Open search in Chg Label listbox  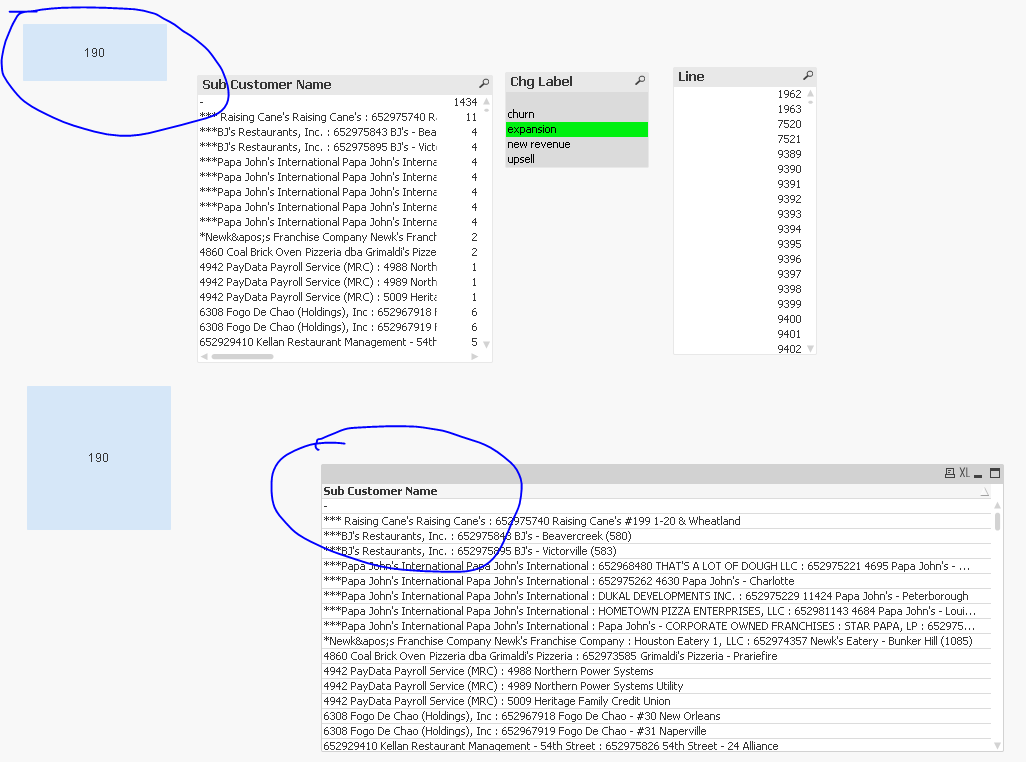(x=640, y=80)
